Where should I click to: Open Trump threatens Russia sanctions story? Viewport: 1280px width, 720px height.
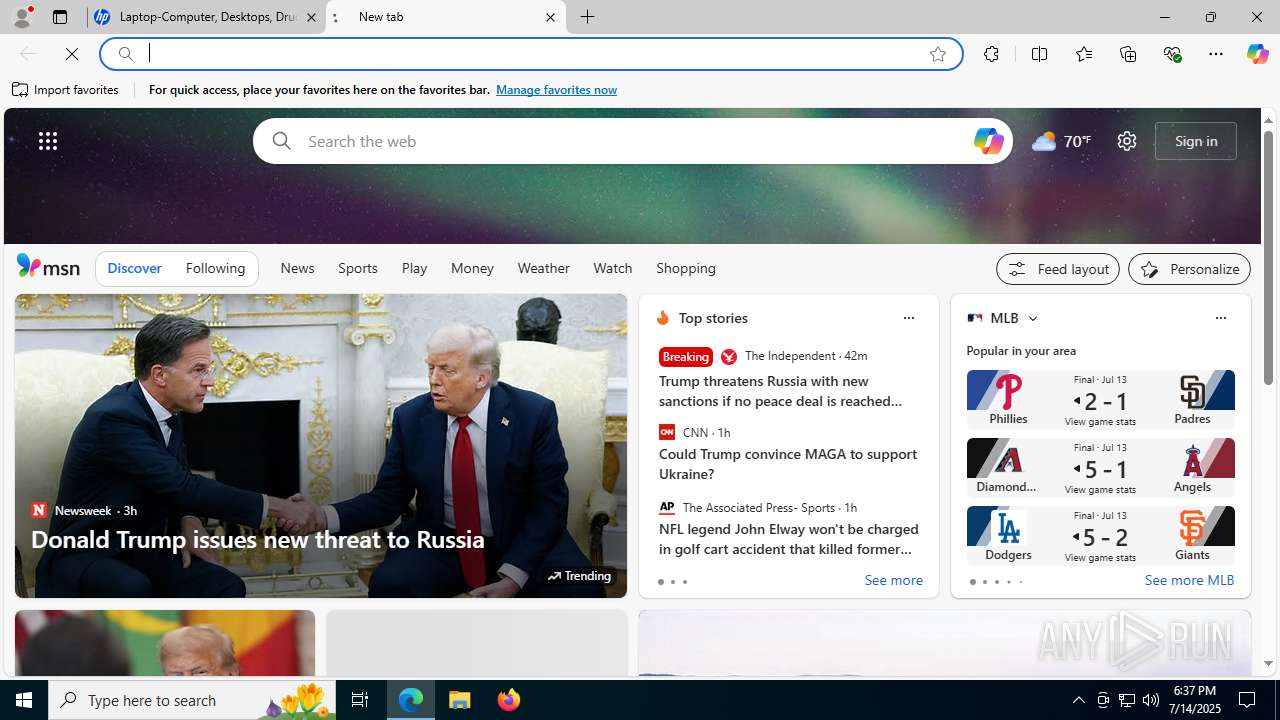click(780, 391)
